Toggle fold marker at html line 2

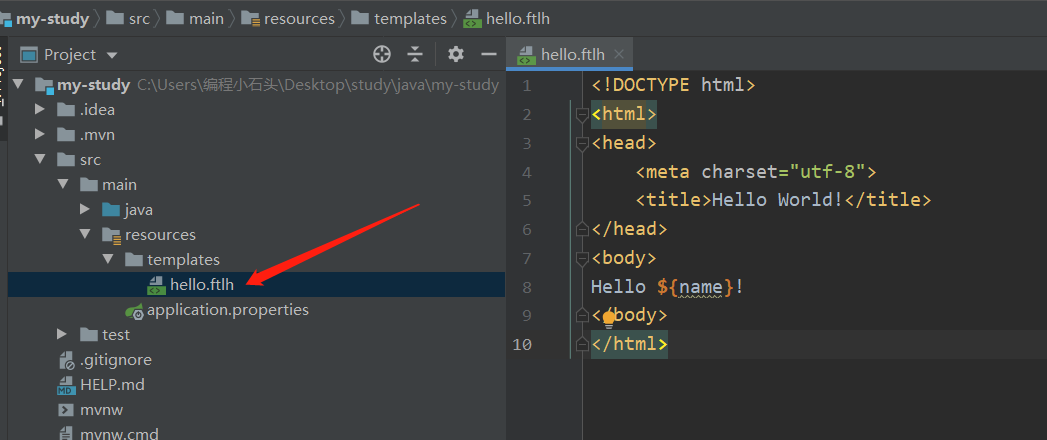pos(582,115)
